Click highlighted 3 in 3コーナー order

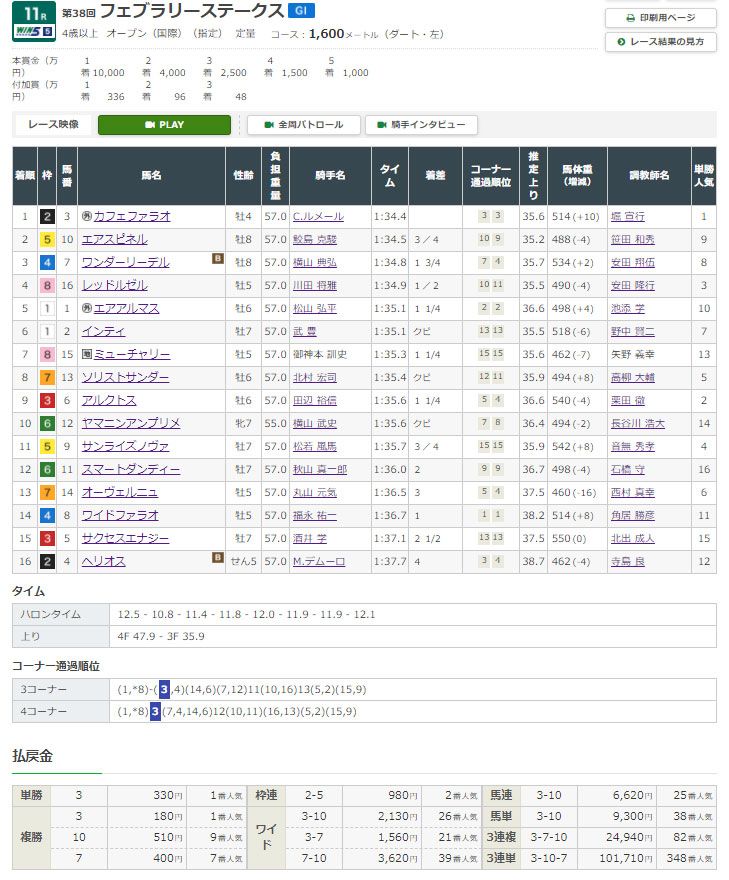164,689
